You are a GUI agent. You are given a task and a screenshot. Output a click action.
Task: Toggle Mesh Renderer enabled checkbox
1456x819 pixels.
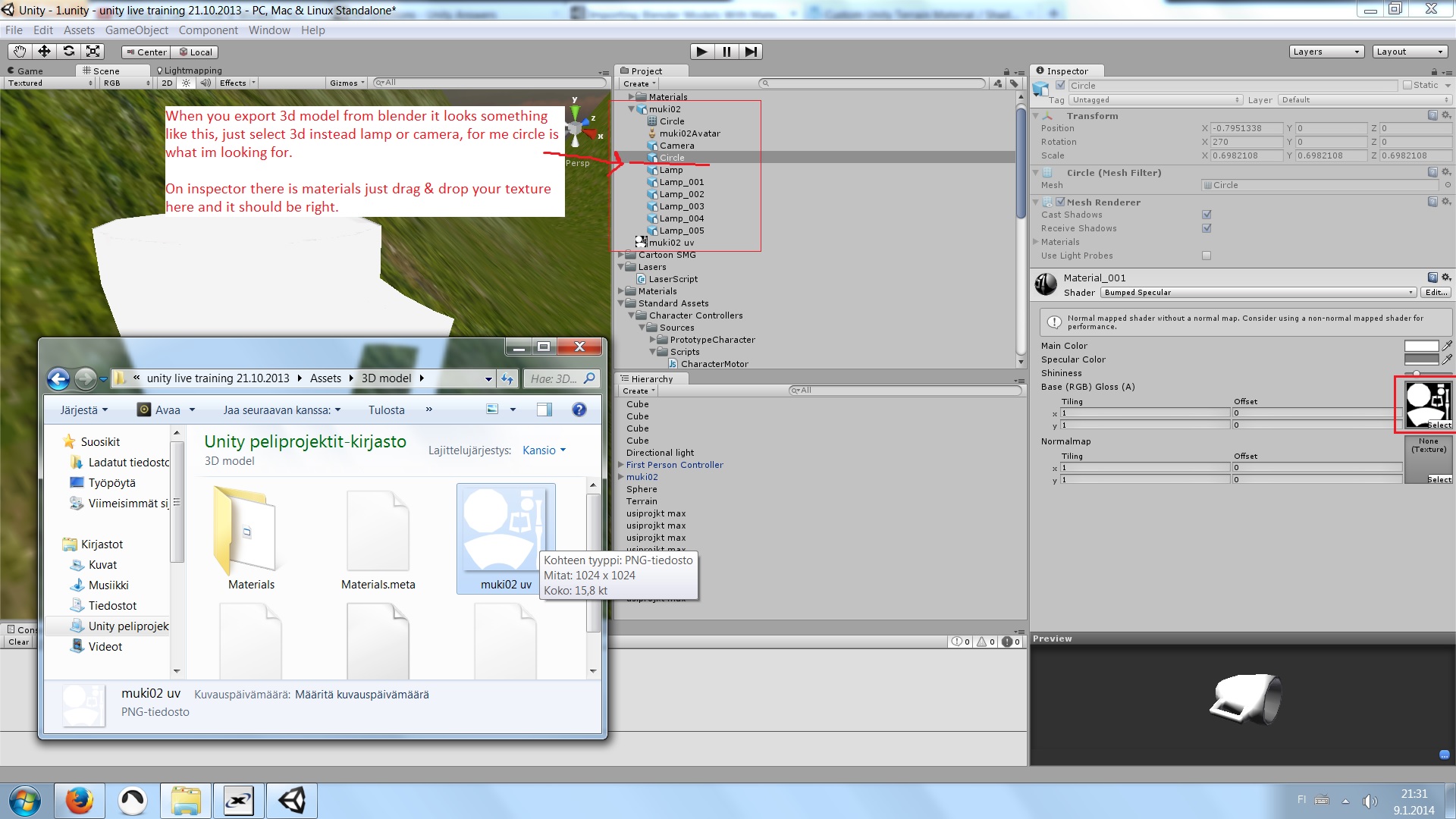pos(1060,202)
